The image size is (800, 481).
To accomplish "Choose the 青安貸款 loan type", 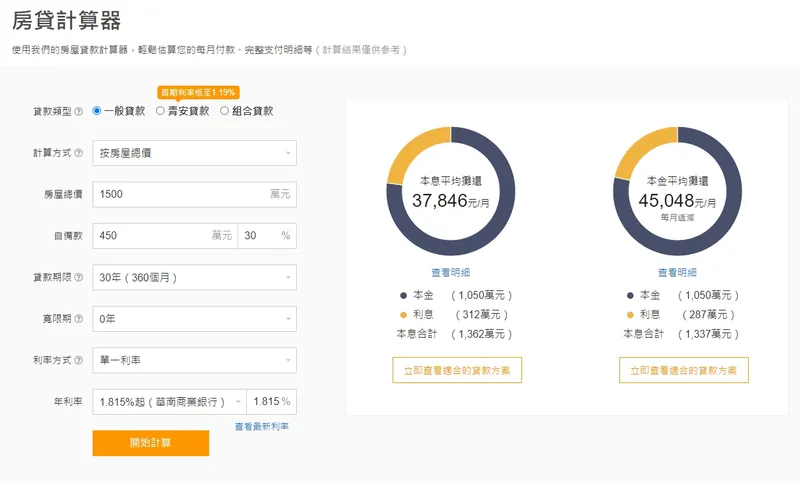I will (x=161, y=111).
